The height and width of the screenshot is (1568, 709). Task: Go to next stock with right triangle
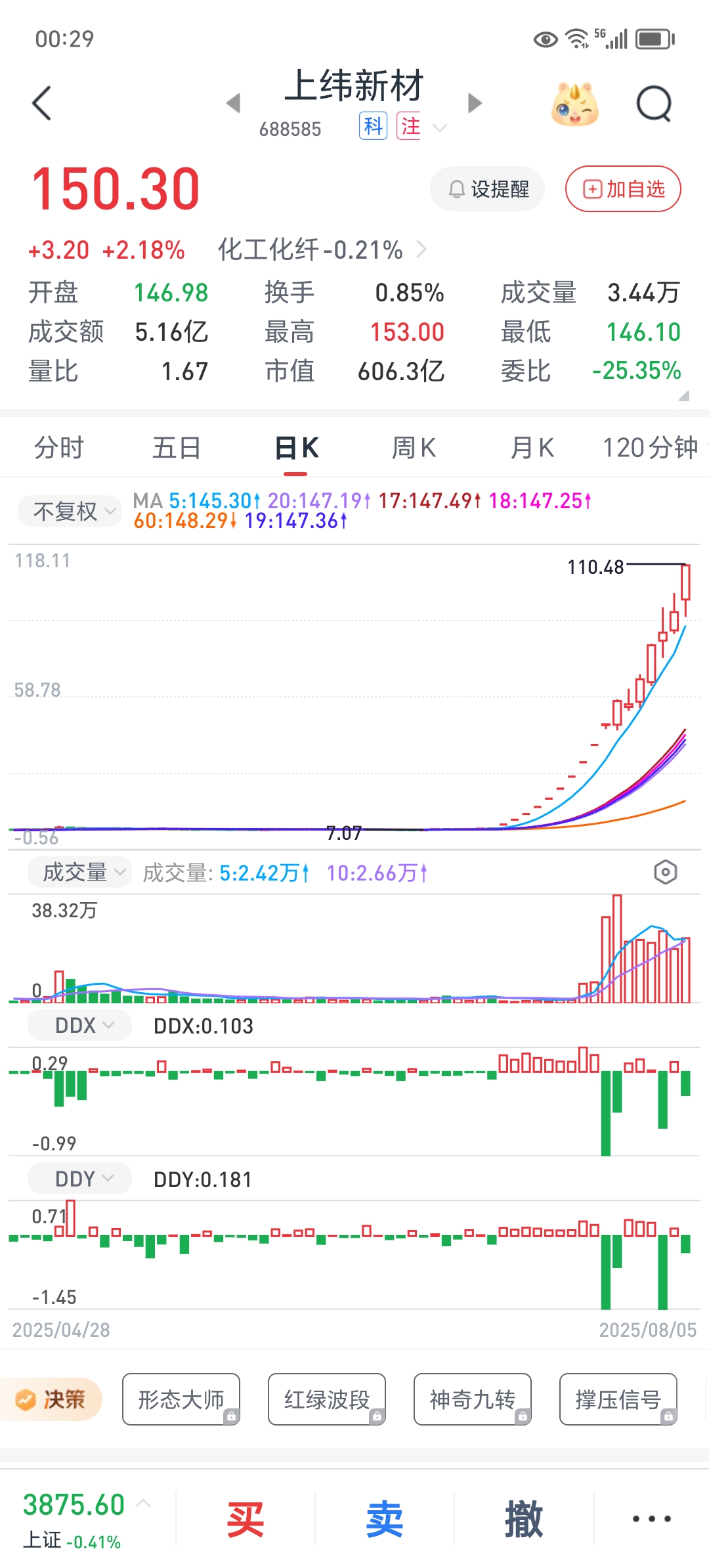pos(475,103)
